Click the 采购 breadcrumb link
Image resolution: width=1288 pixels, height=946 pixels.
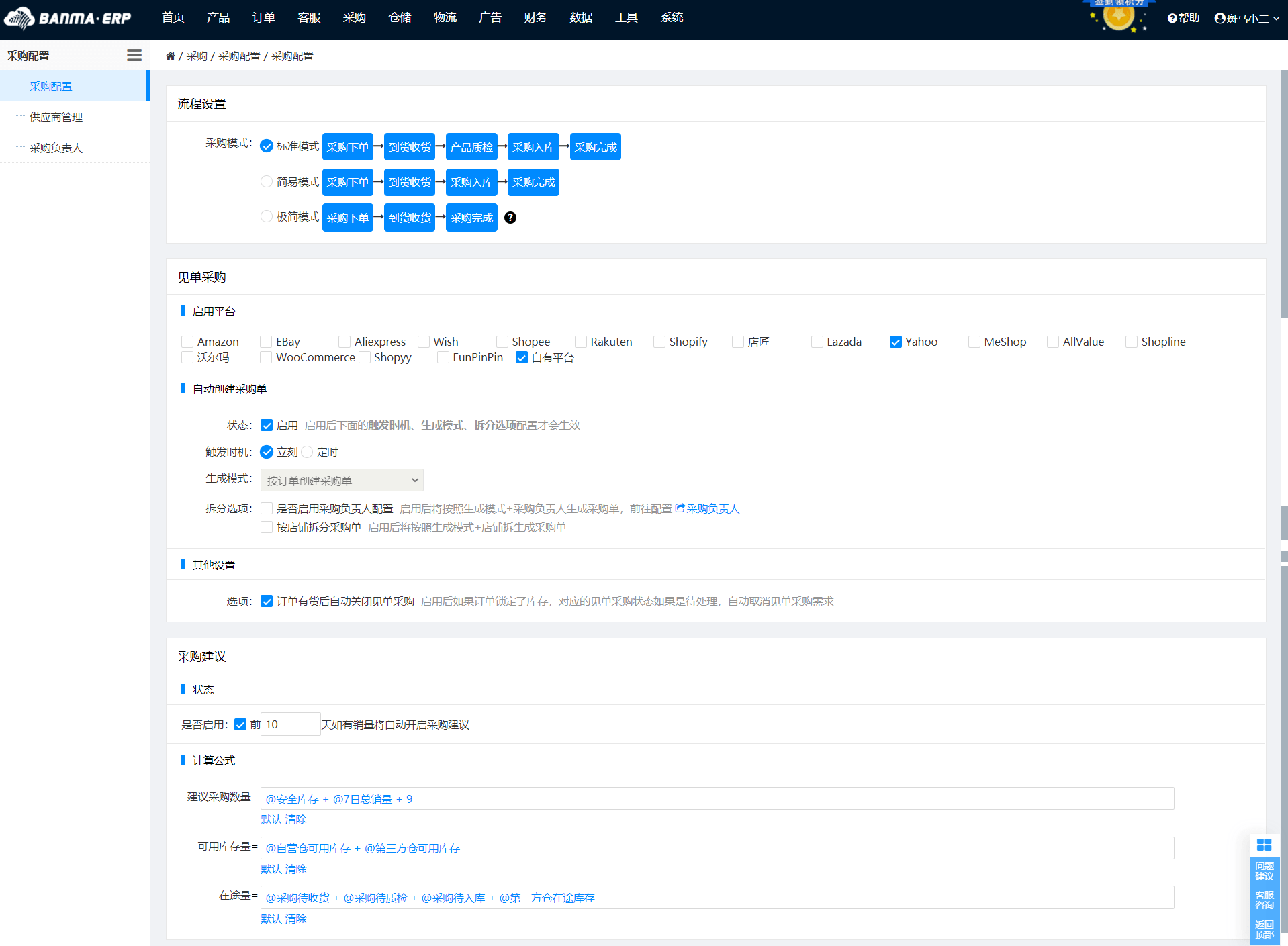197,56
